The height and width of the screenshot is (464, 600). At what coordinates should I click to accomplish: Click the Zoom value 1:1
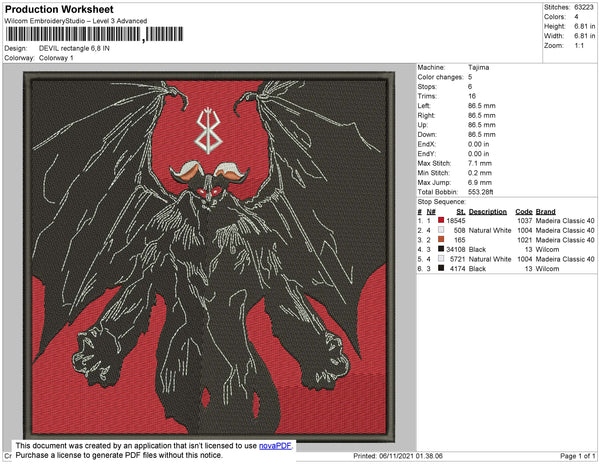point(579,46)
